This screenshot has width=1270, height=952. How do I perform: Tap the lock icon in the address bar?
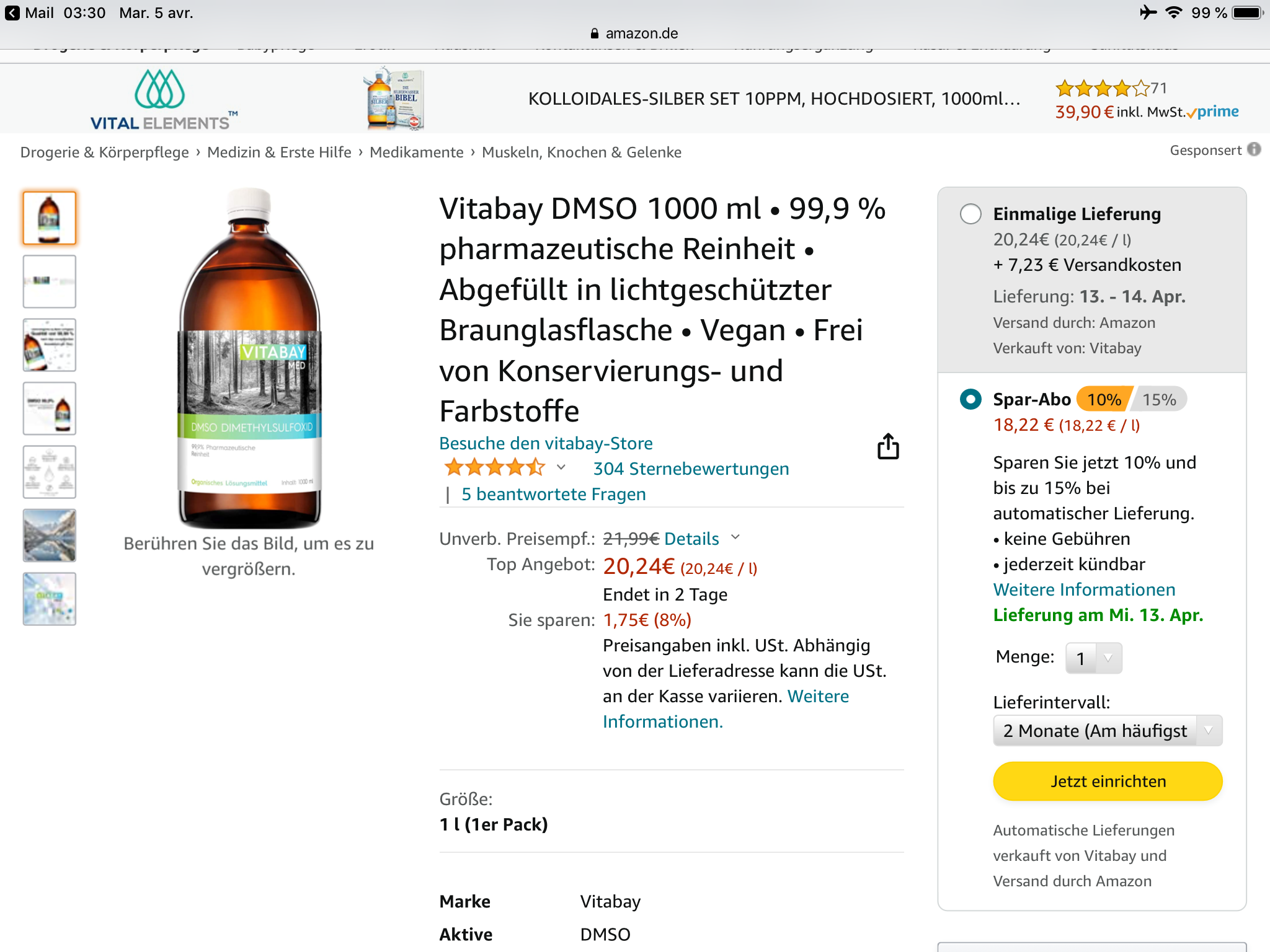click(x=594, y=33)
